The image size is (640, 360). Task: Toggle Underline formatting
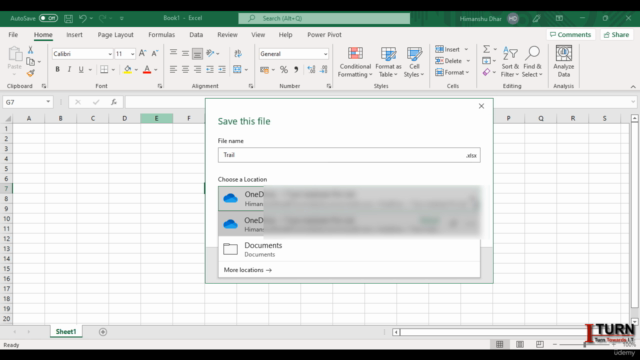81,69
